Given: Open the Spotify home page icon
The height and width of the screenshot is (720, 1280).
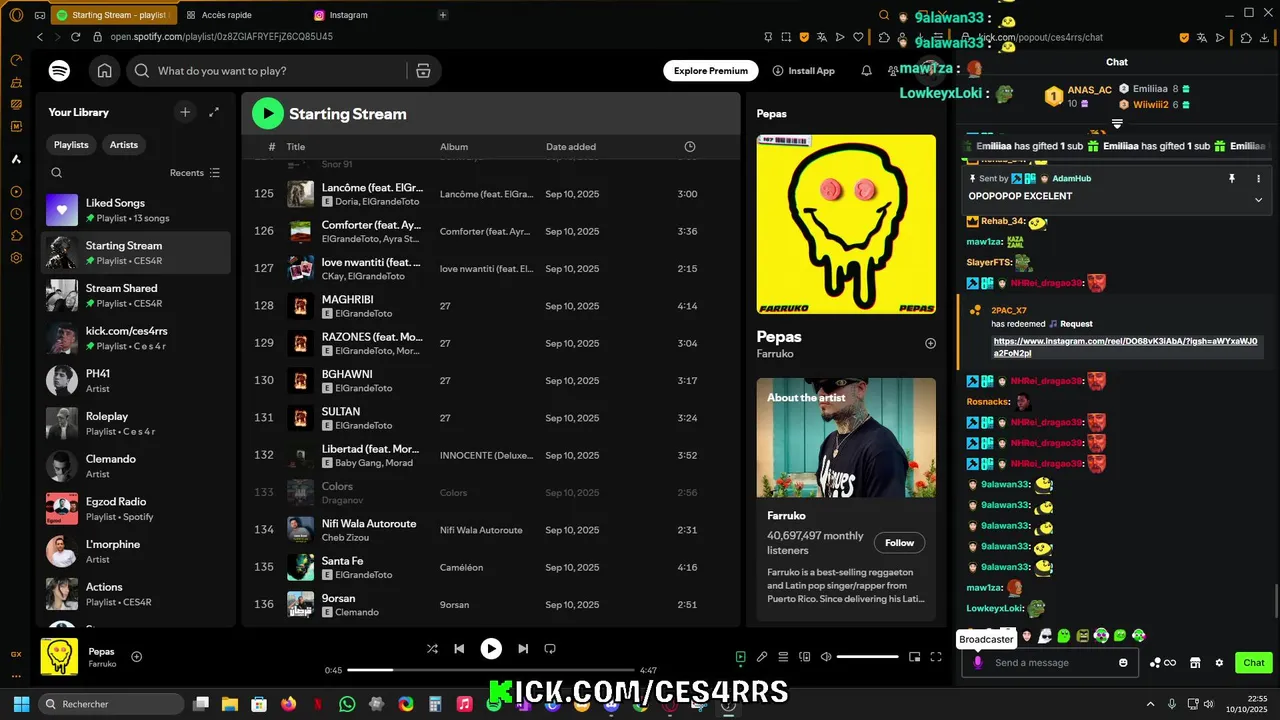Looking at the screenshot, I should pos(104,71).
